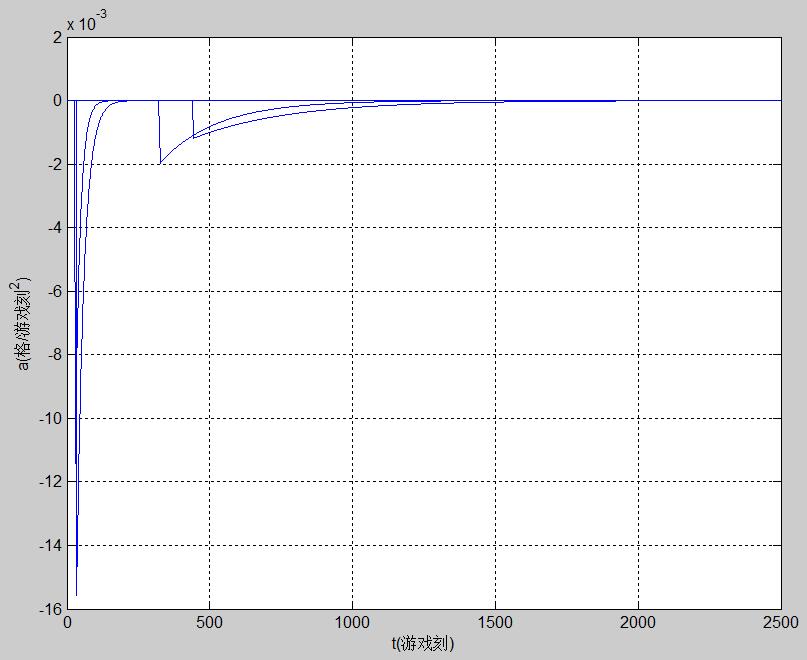The width and height of the screenshot is (807, 660).
Task: Select the curve's deepest spike near -16
Action: [x=77, y=595]
